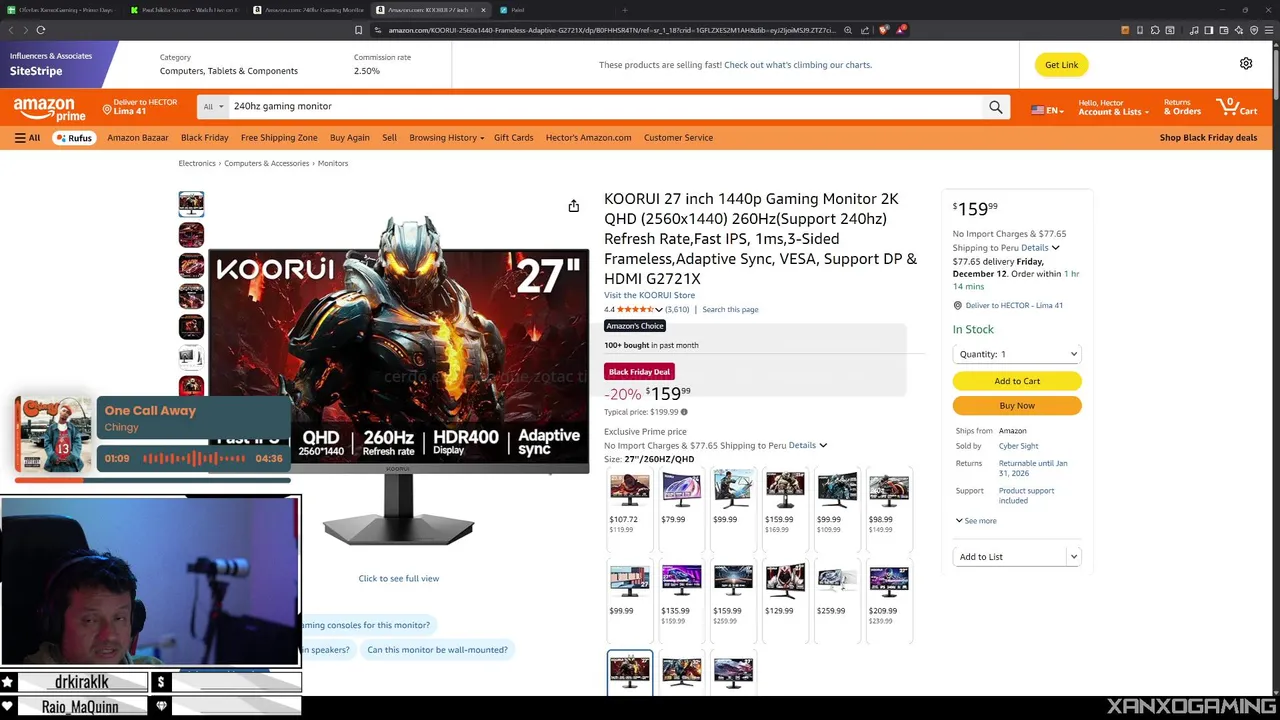Expand Browsing History dropdown
Screen dimensions: 1280x720
pyautogui.click(x=446, y=138)
